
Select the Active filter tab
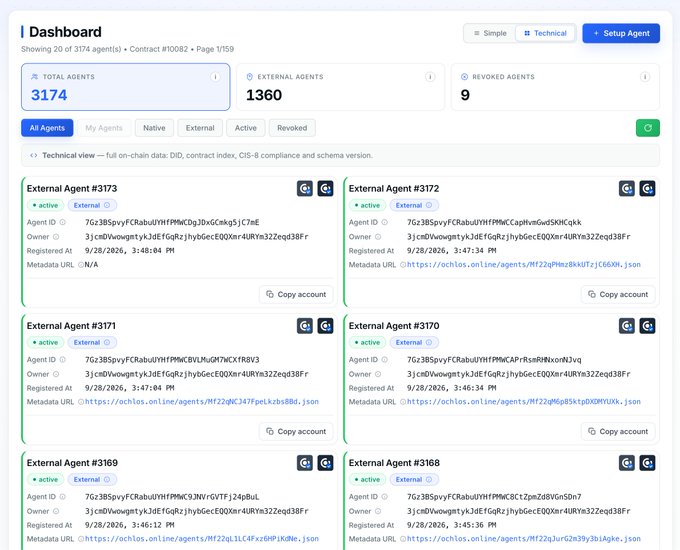coord(245,128)
